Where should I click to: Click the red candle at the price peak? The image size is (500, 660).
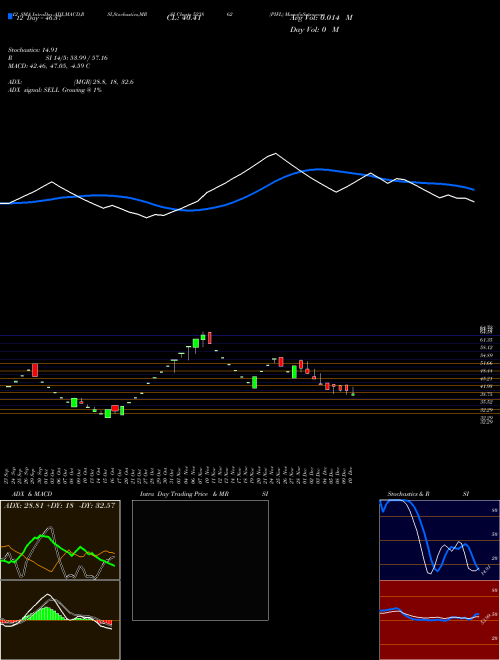pos(210,338)
